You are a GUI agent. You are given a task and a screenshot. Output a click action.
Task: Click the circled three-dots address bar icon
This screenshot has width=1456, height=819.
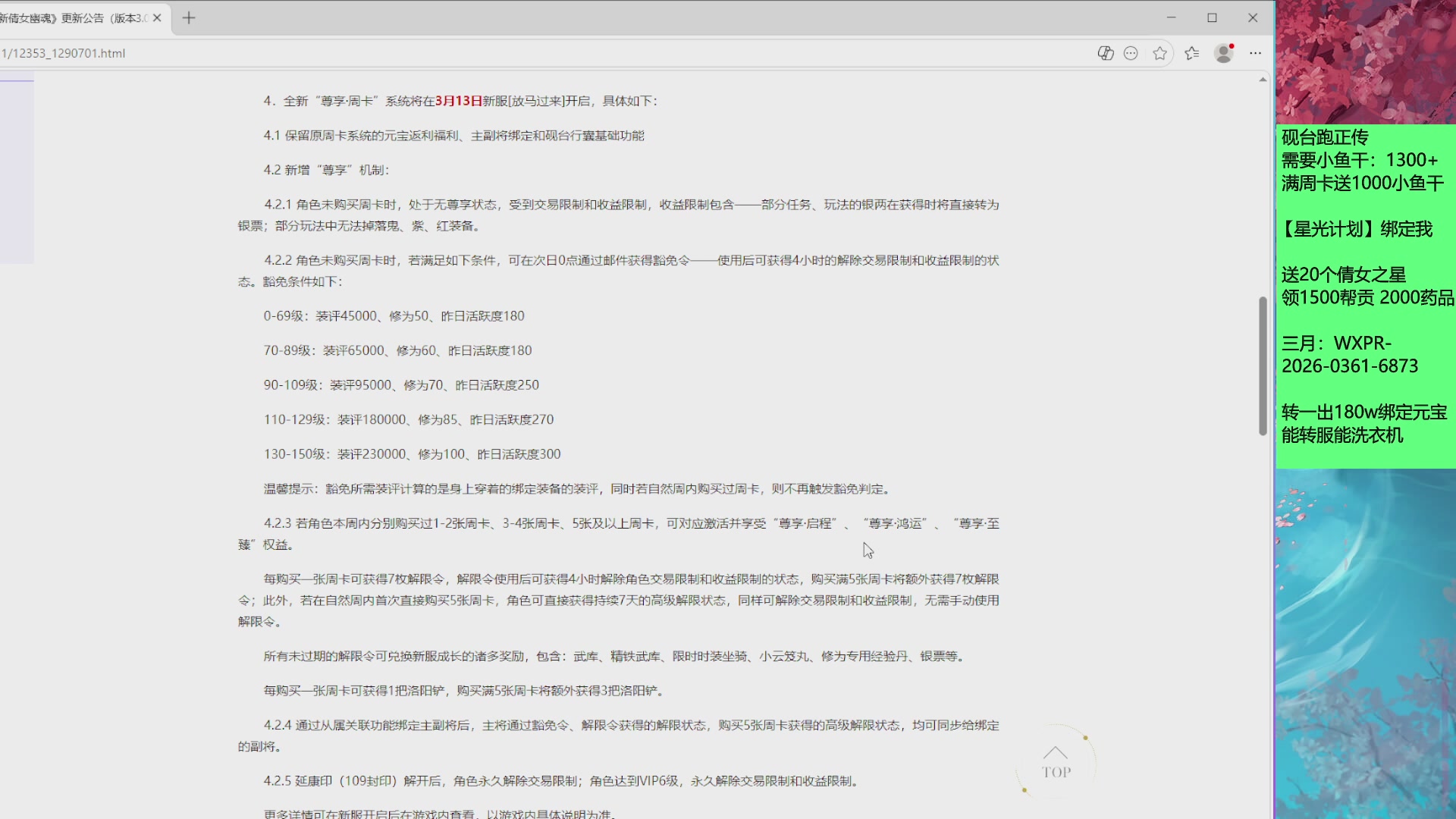pyautogui.click(x=1131, y=53)
